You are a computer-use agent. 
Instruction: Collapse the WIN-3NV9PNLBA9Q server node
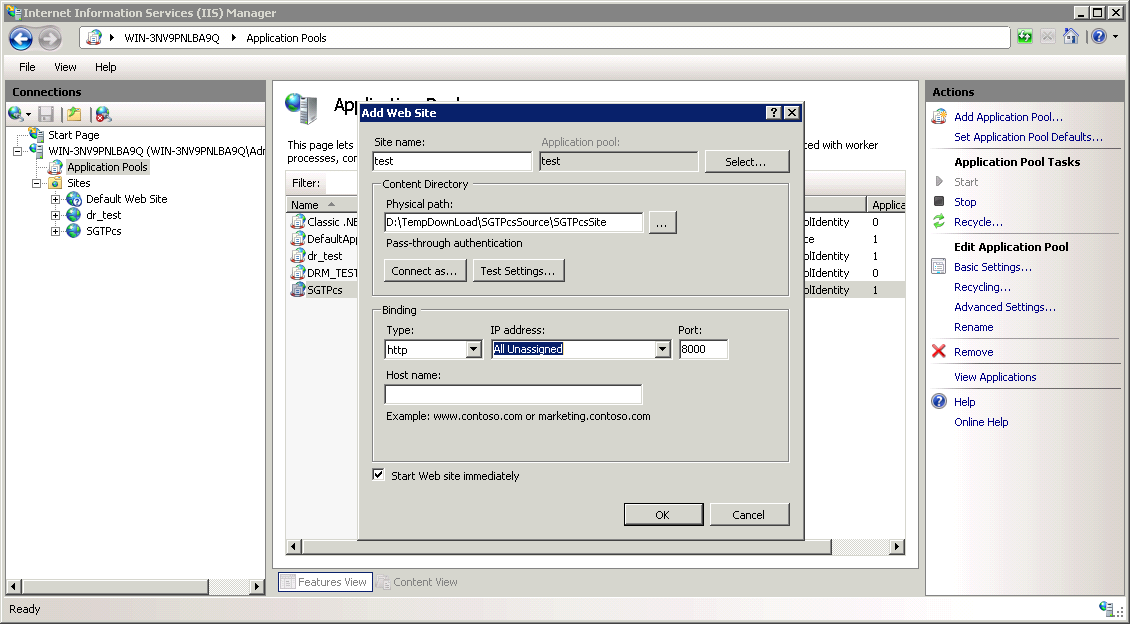pyautogui.click(x=17, y=151)
